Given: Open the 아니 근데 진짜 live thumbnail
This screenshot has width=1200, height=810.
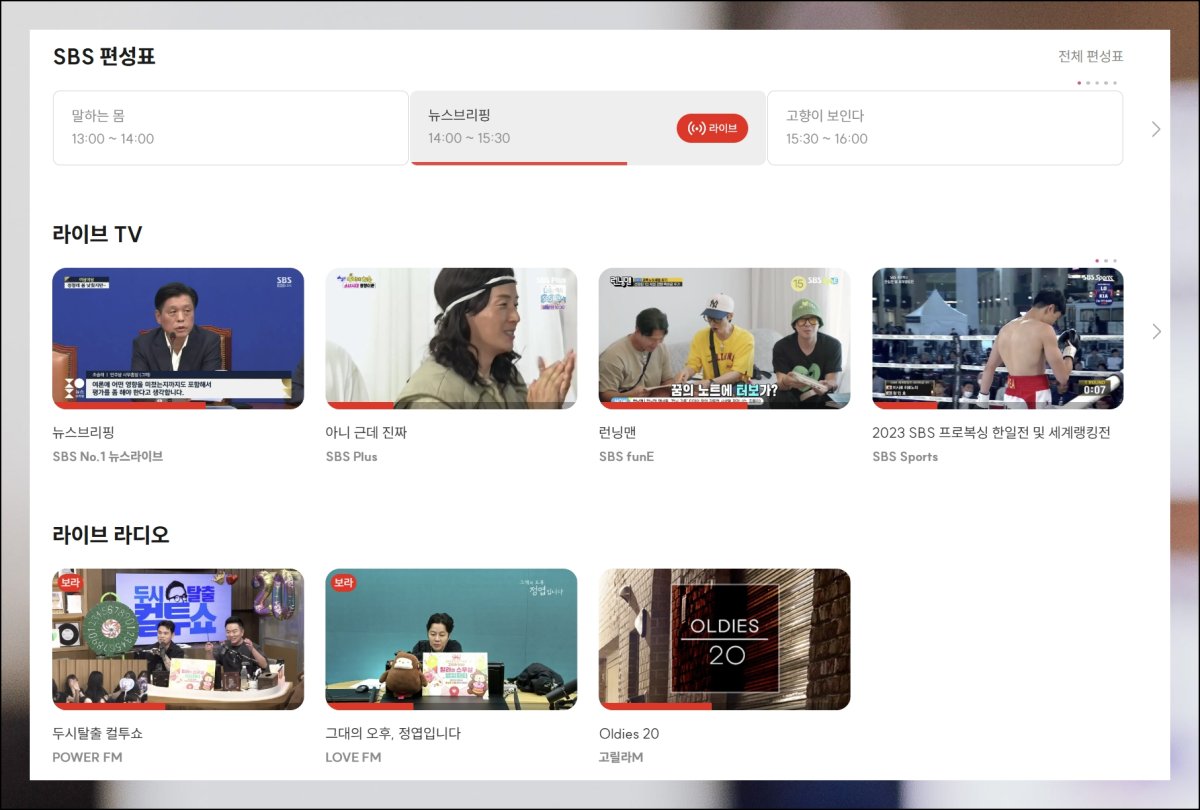Looking at the screenshot, I should pos(451,338).
